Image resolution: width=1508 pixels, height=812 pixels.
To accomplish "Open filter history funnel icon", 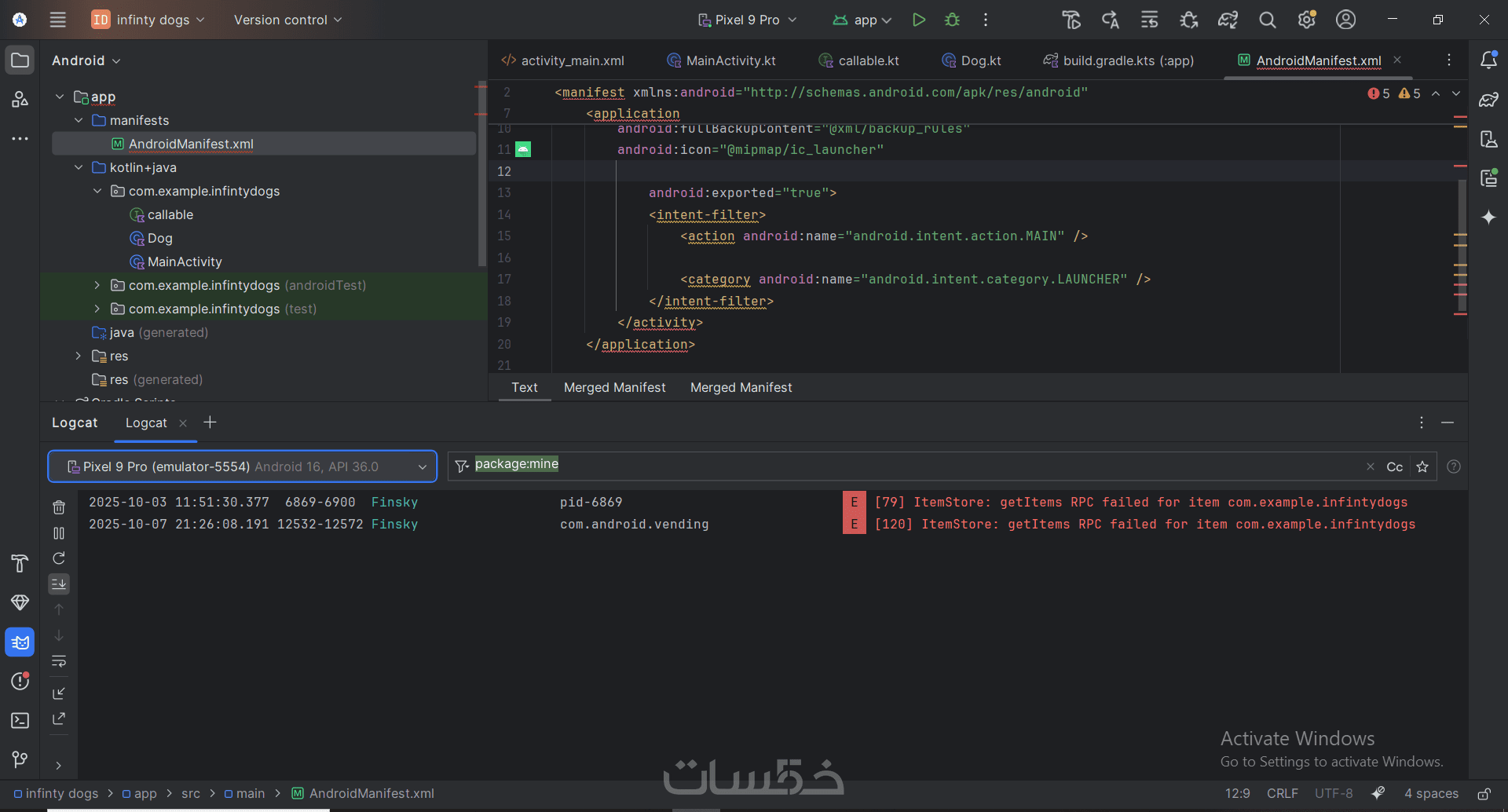I will [x=462, y=466].
